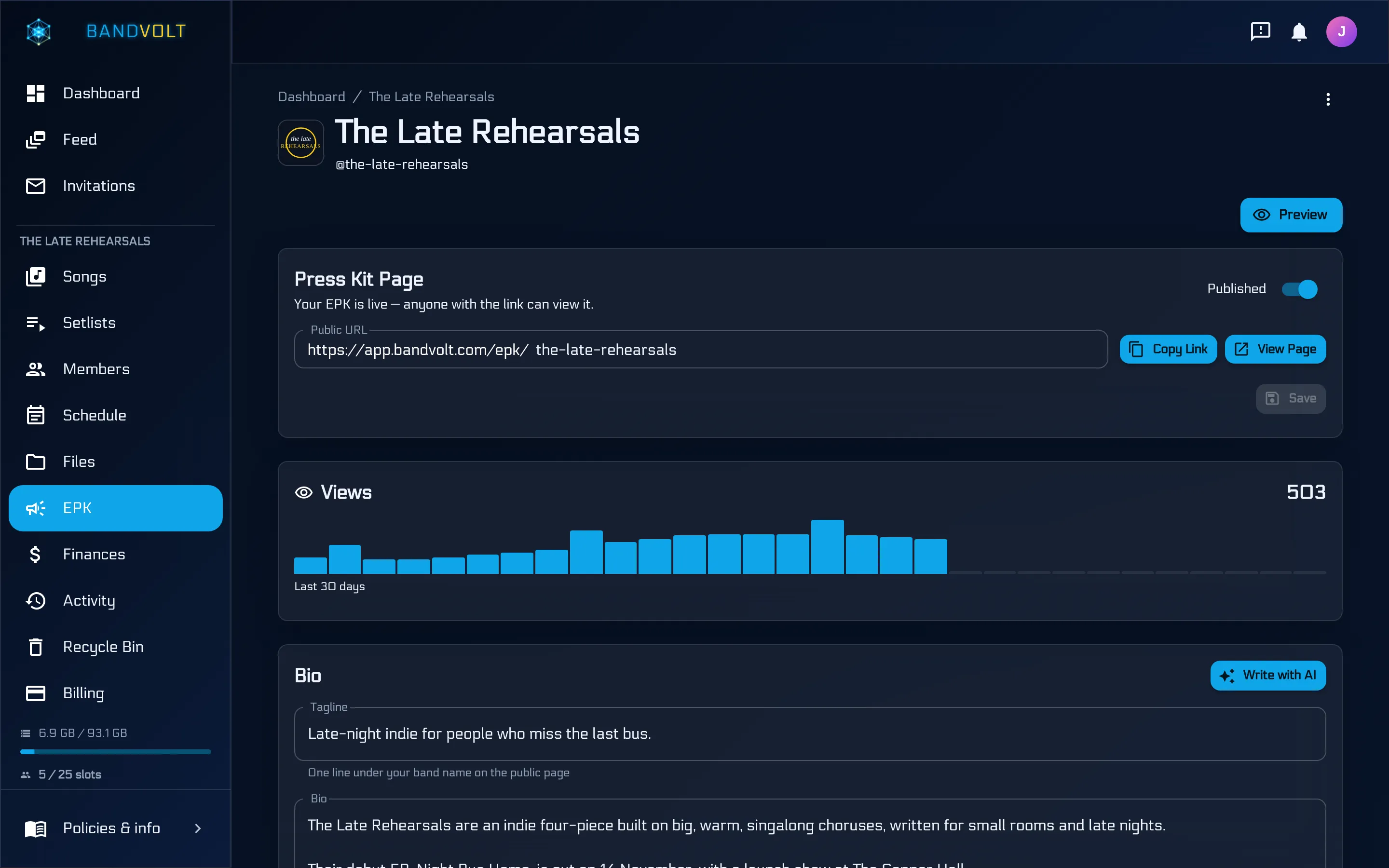
Task: Click Write with AI button
Action: coord(1268,675)
